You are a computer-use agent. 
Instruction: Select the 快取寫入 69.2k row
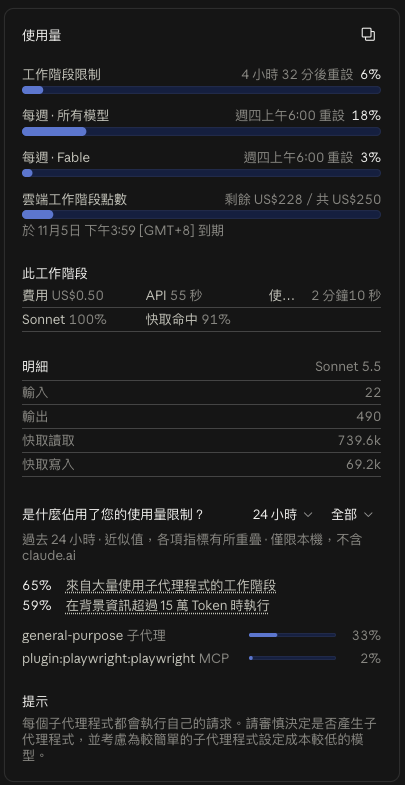pyautogui.click(x=201, y=465)
